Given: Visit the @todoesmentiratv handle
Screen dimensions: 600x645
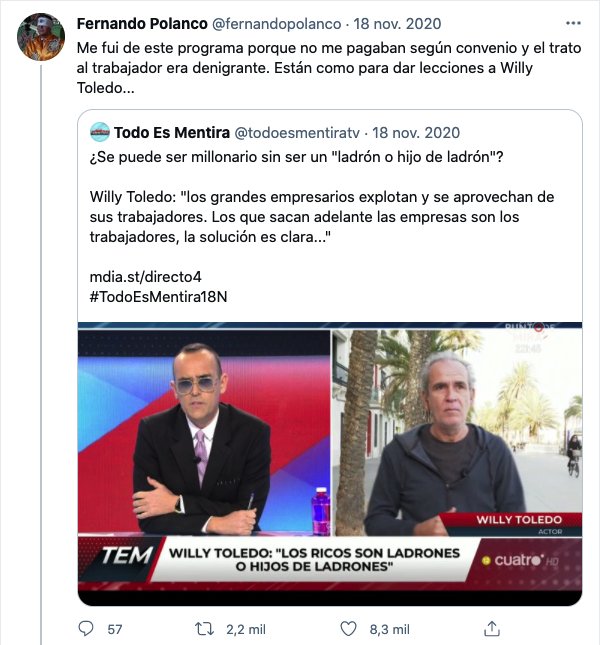Looking at the screenshot, I should coord(297,133).
